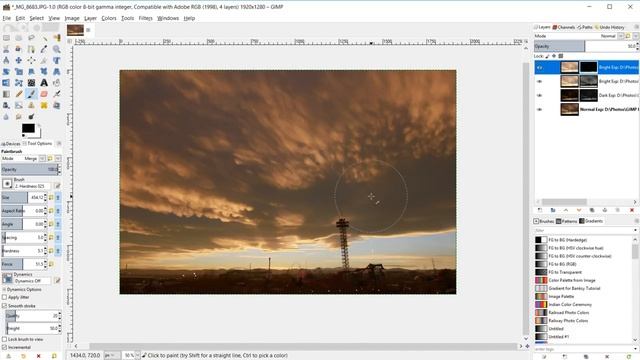
Task: Select the Rotate tool
Action: pyautogui.click(x=6, y=71)
